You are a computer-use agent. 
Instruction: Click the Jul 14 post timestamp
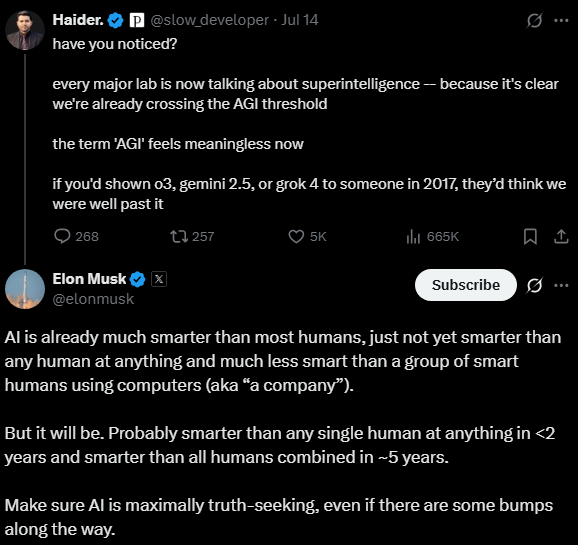(x=300, y=20)
